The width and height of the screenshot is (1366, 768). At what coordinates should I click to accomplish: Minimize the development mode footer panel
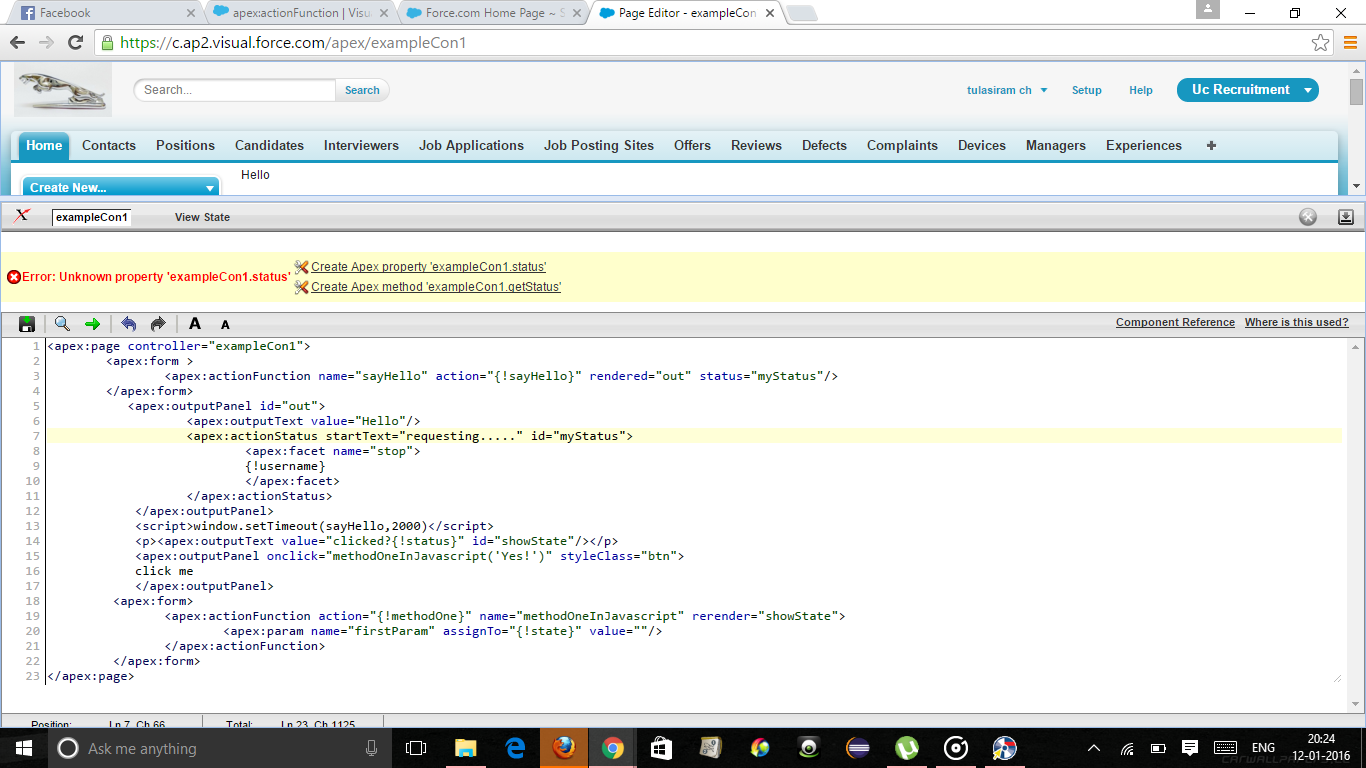pyautogui.click(x=1346, y=217)
